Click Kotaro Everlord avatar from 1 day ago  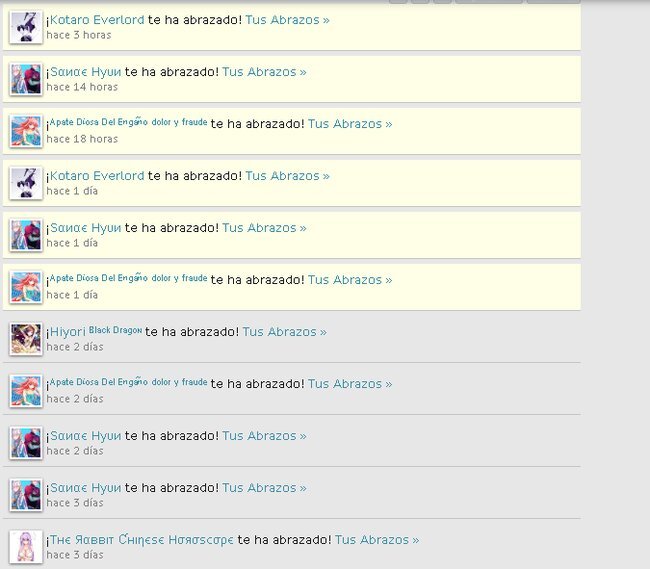pos(26,183)
